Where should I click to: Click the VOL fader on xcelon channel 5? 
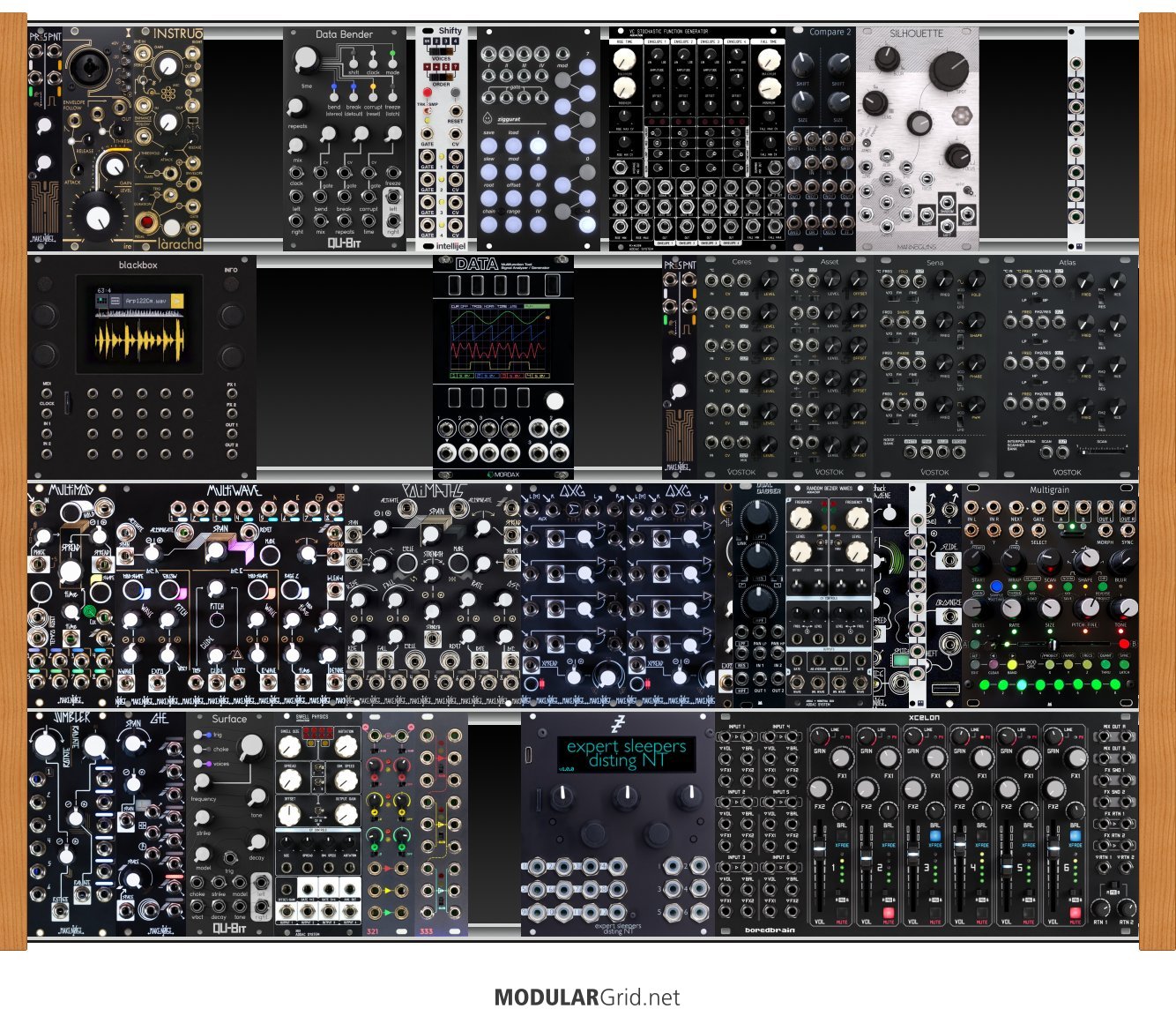tap(1007, 865)
